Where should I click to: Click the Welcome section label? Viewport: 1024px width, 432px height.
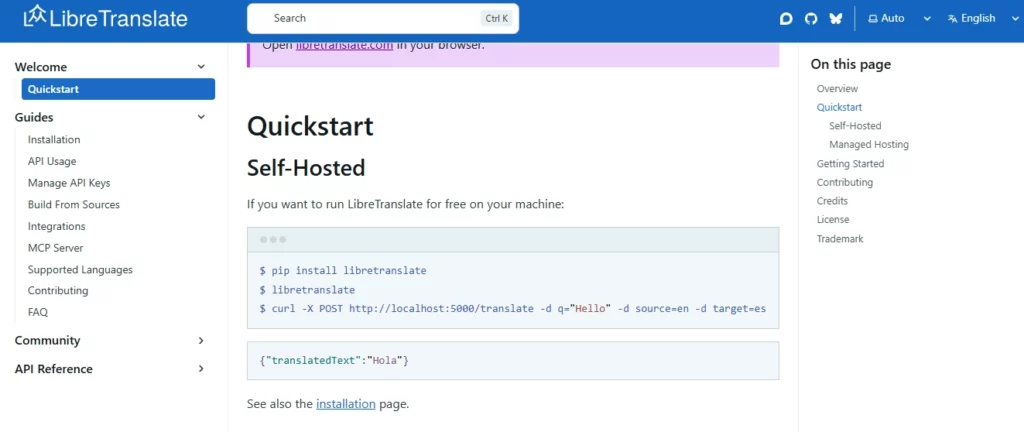[x=40, y=67]
